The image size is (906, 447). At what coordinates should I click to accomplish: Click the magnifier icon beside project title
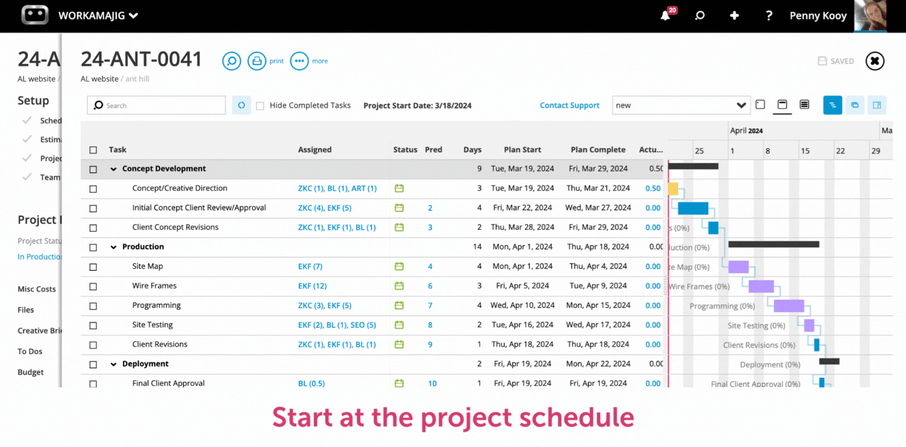click(x=231, y=61)
